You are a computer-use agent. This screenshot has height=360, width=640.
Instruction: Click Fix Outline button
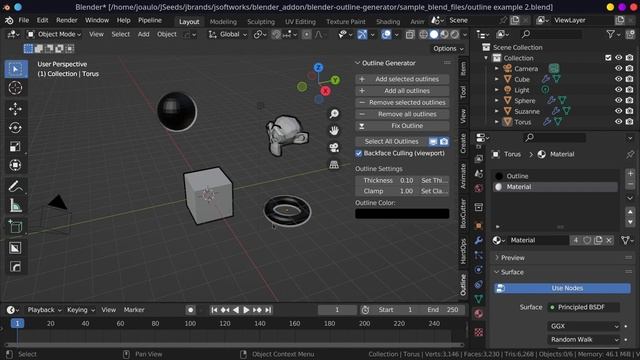coord(402,126)
